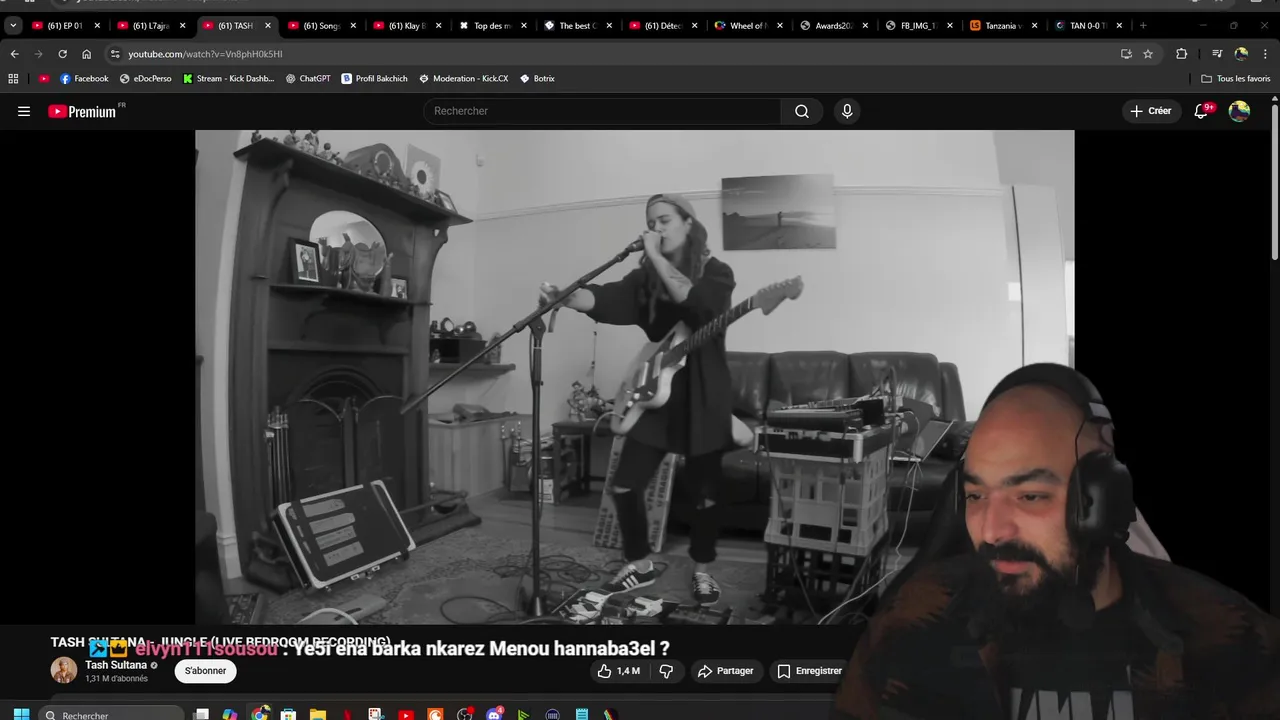Launch Chrome from the taskbar
Screen dimensions: 1280x720
[x=260, y=714]
